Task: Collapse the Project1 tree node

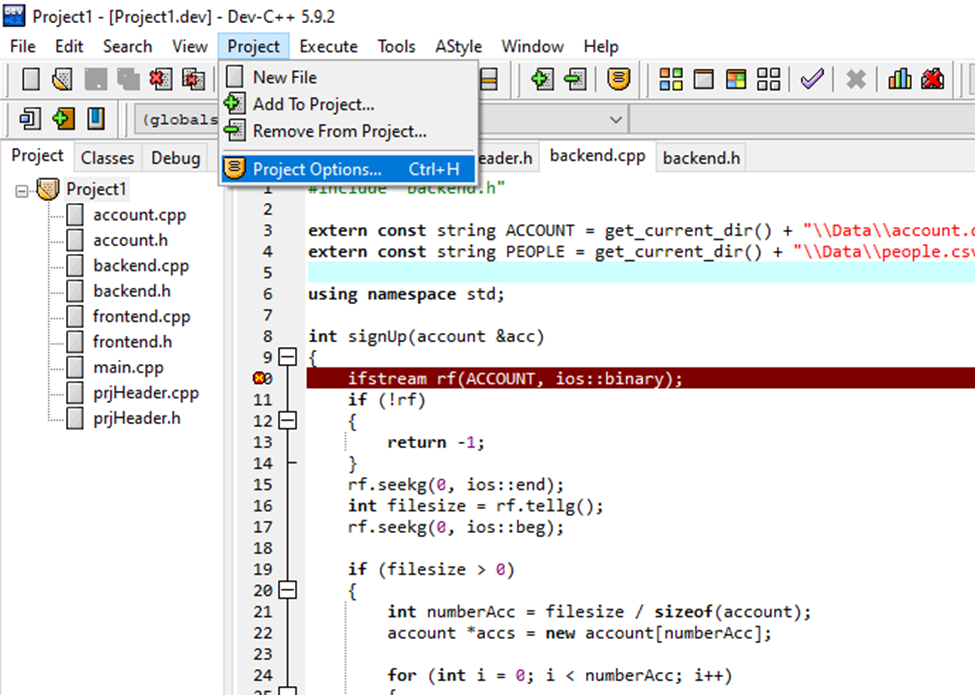Action: [x=22, y=191]
